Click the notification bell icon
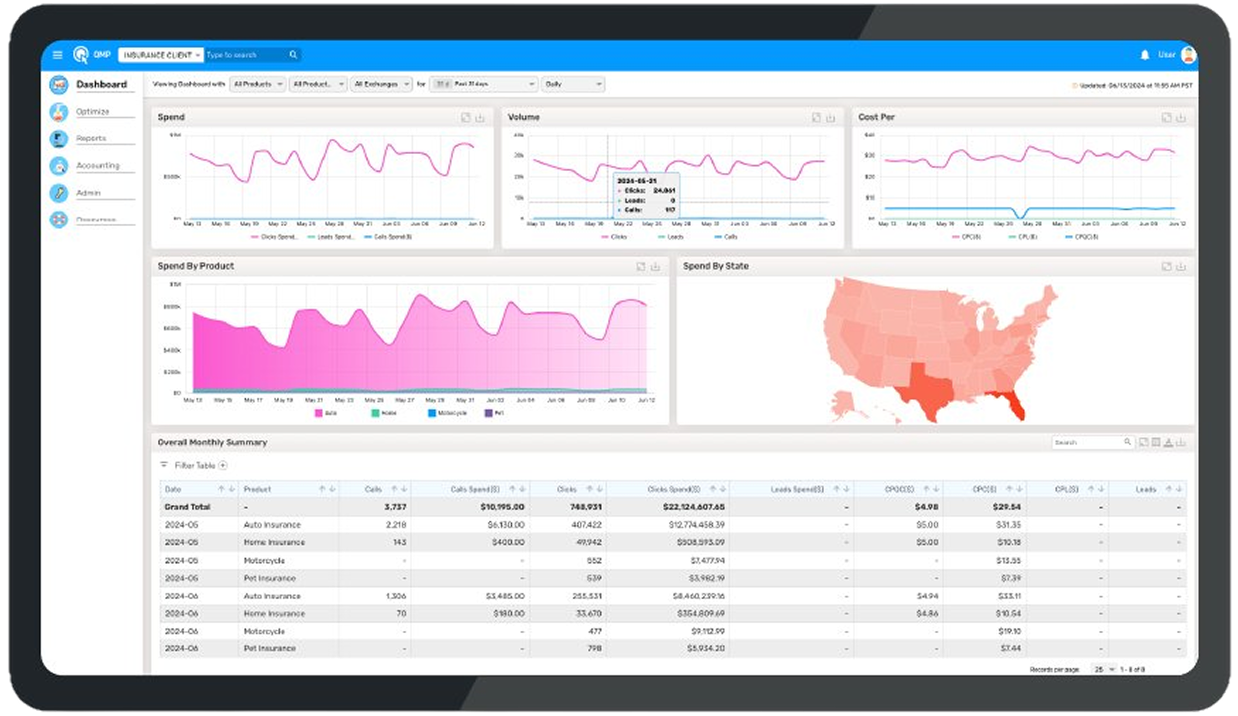The image size is (1238, 716). pos(1145,55)
